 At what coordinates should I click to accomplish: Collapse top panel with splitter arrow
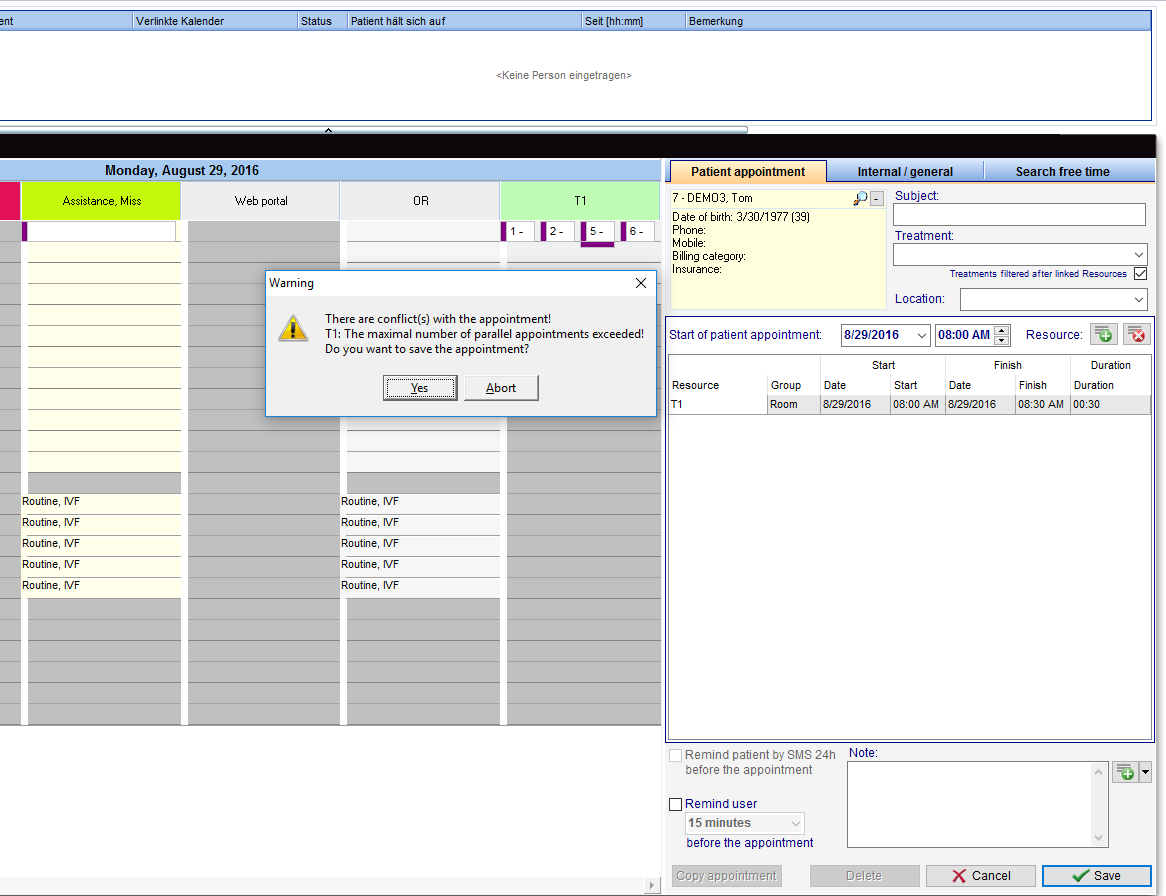[x=328, y=129]
